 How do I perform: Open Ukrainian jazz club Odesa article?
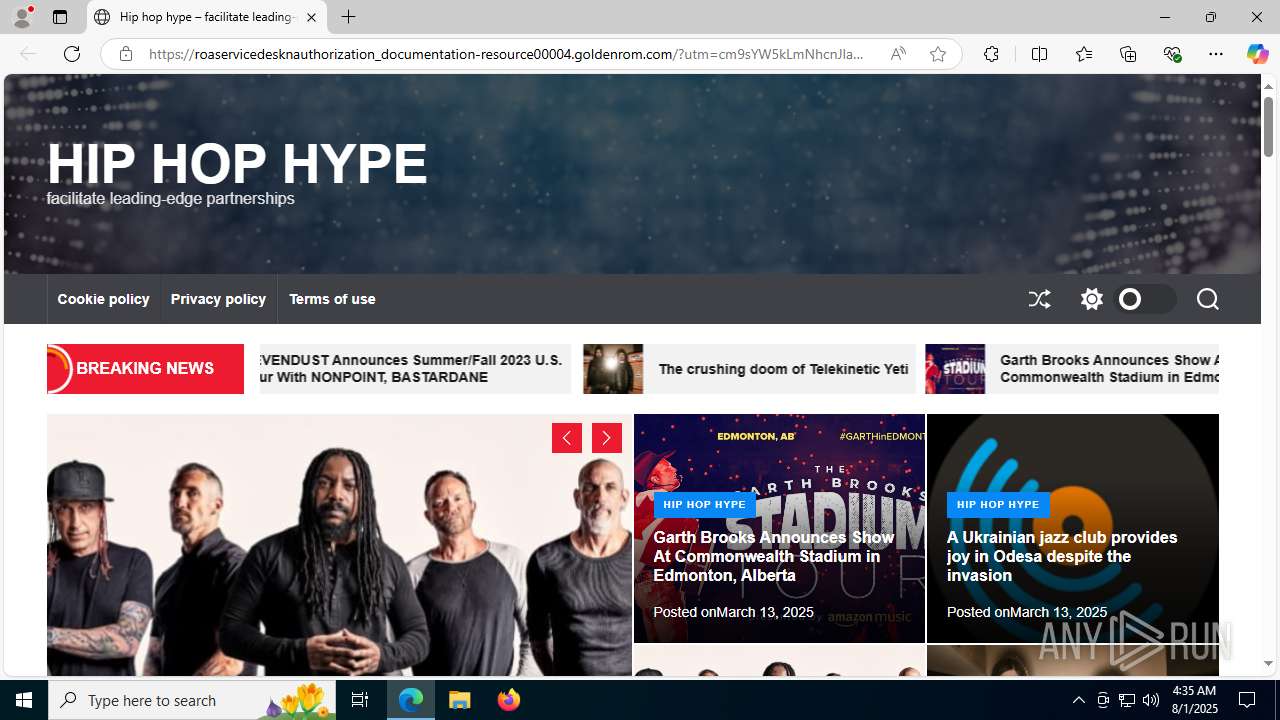[1062, 556]
